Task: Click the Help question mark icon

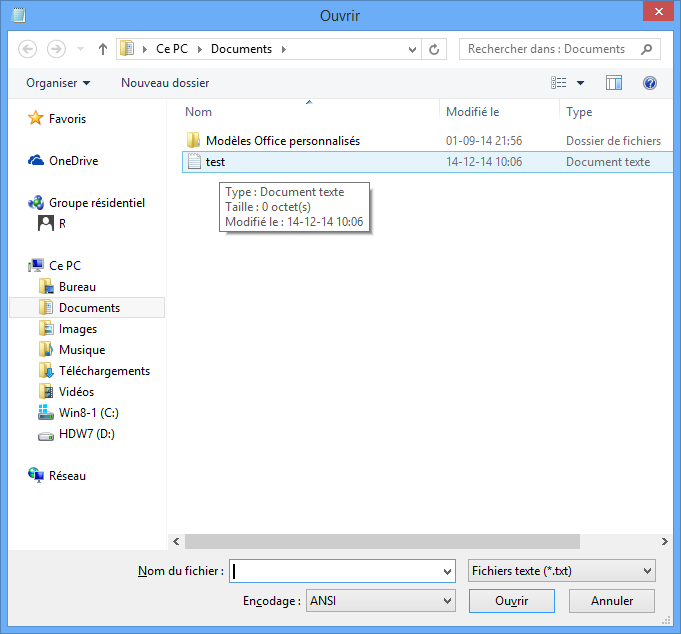Action: coord(649,83)
